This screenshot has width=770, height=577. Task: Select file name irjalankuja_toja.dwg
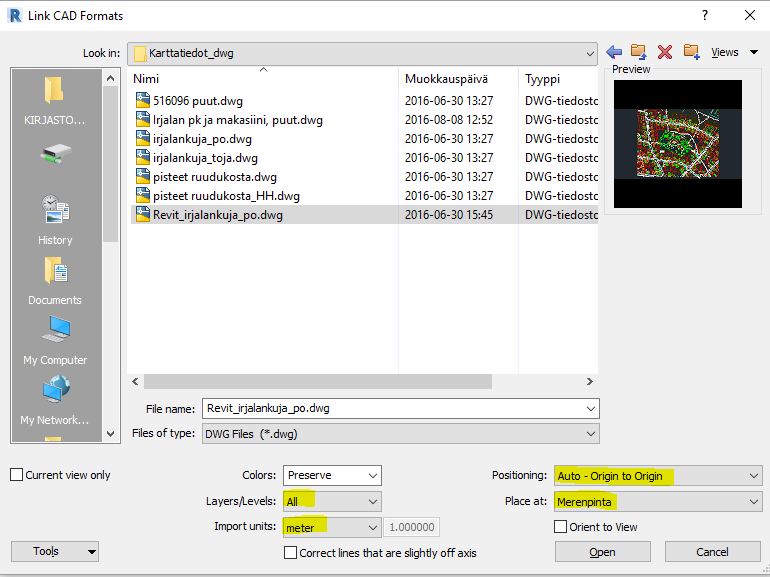coord(205,158)
